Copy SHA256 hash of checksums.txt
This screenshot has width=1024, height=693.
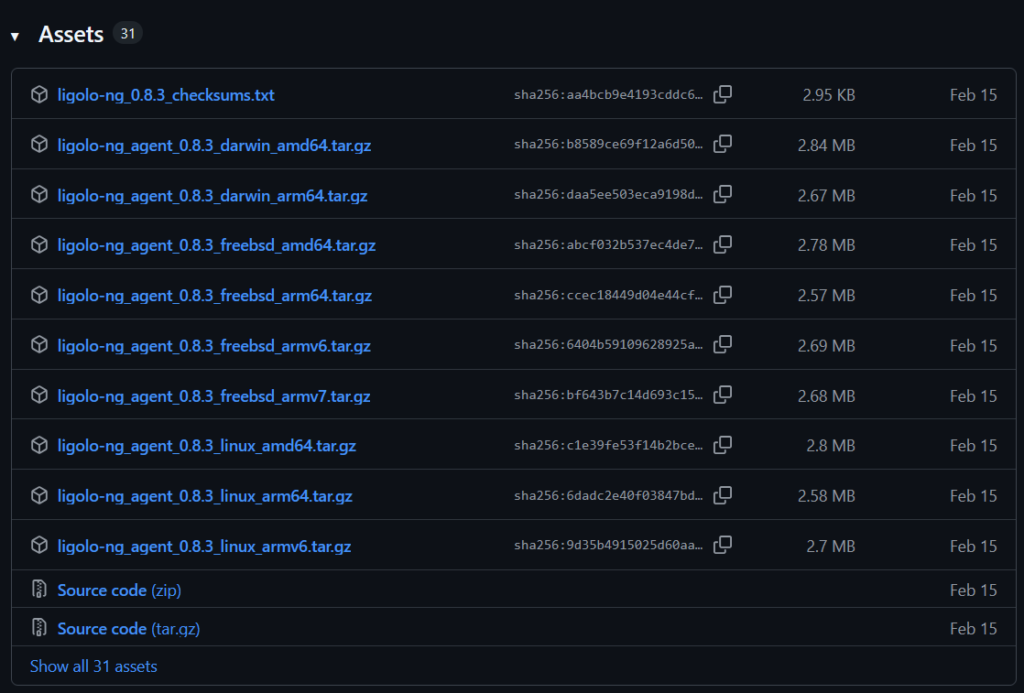(722, 95)
